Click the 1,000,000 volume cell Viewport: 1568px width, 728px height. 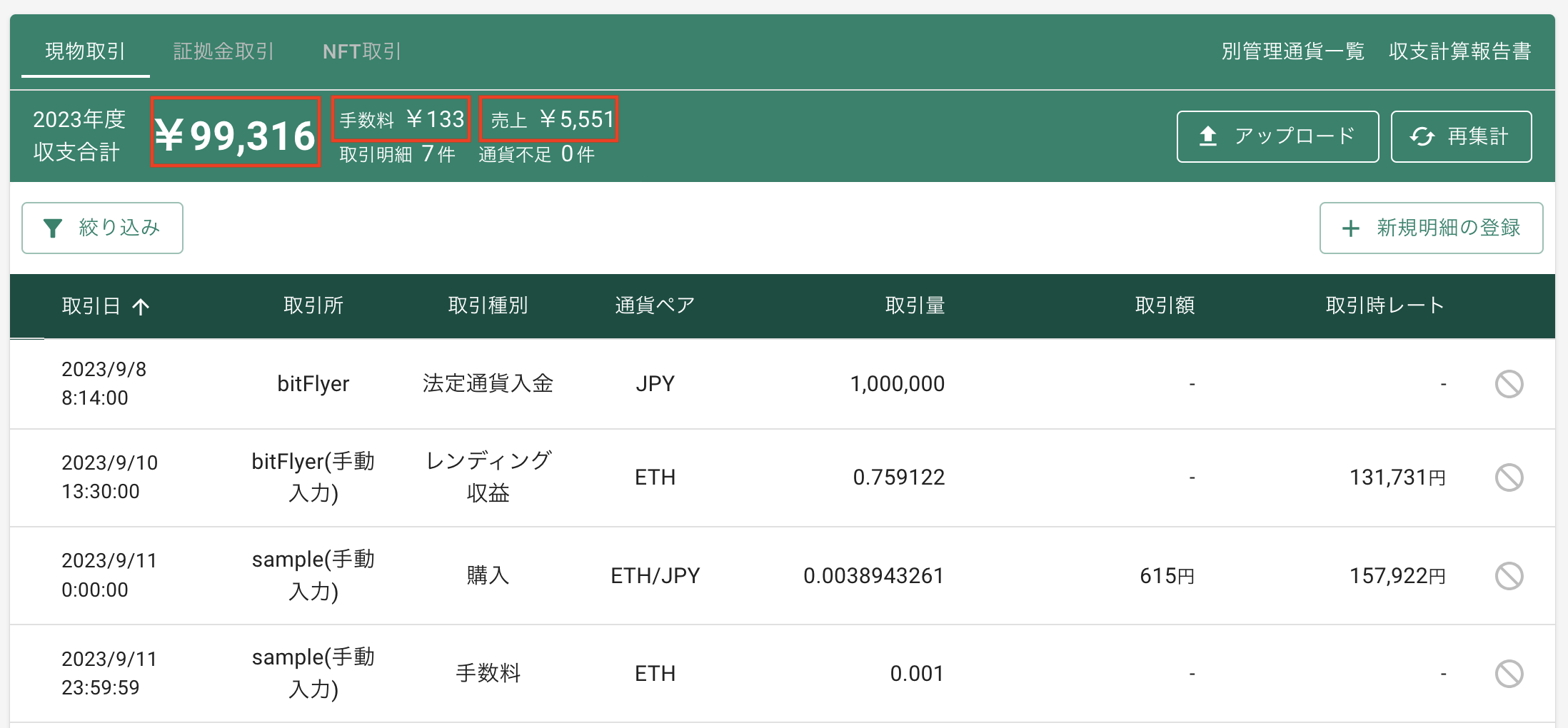898,384
